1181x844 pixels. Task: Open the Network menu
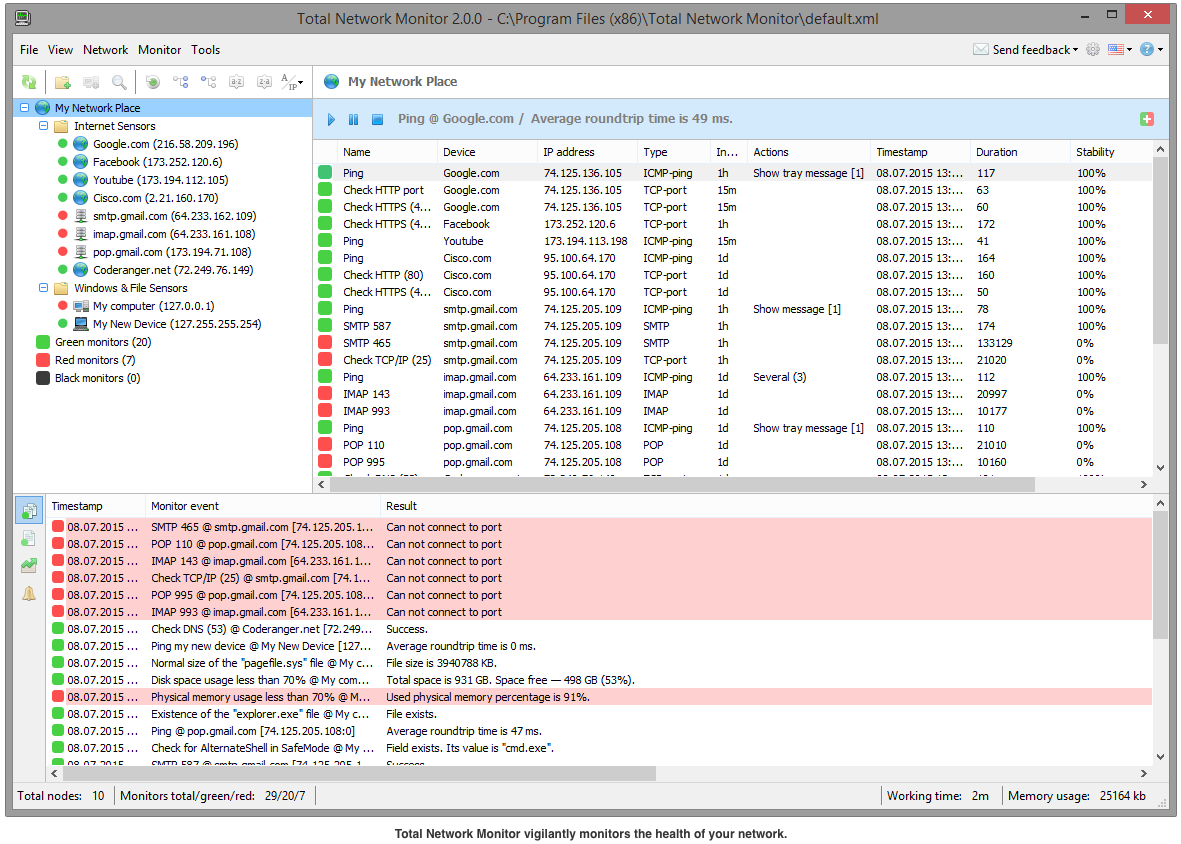click(105, 49)
